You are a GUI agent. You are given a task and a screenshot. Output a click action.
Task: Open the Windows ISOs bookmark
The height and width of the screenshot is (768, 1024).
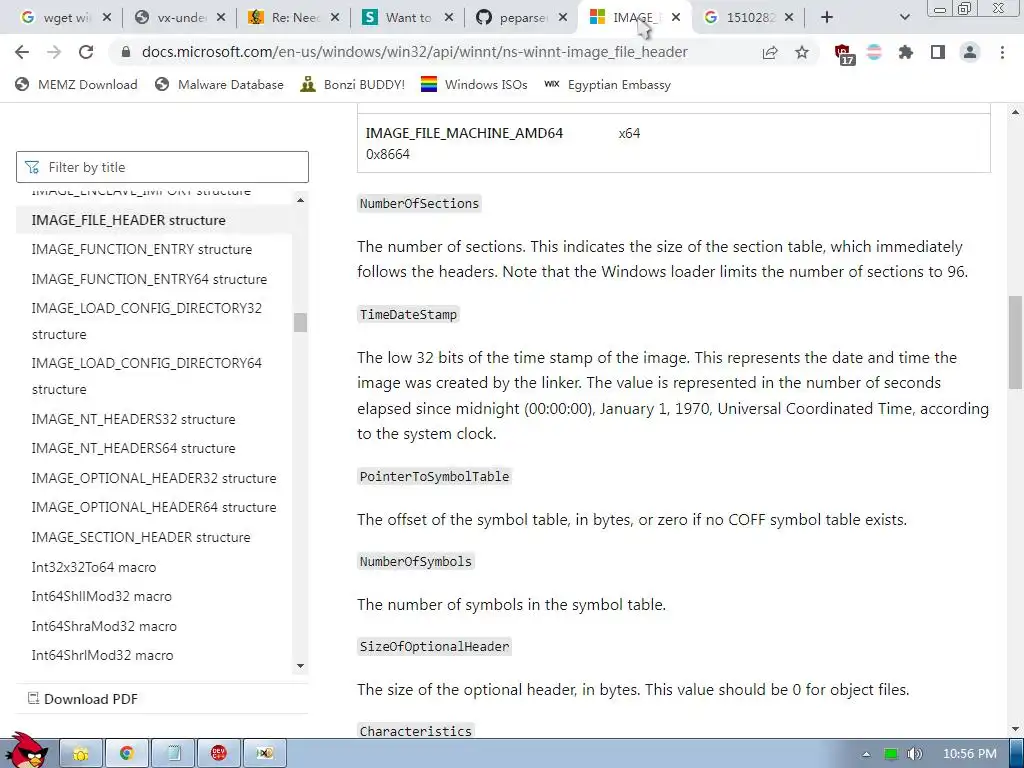pos(474,84)
